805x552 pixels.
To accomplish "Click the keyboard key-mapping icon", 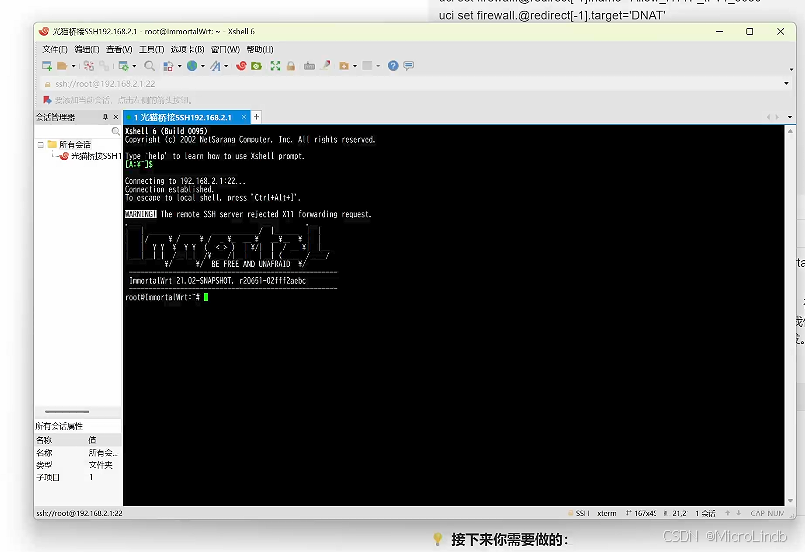I will pyautogui.click(x=309, y=66).
